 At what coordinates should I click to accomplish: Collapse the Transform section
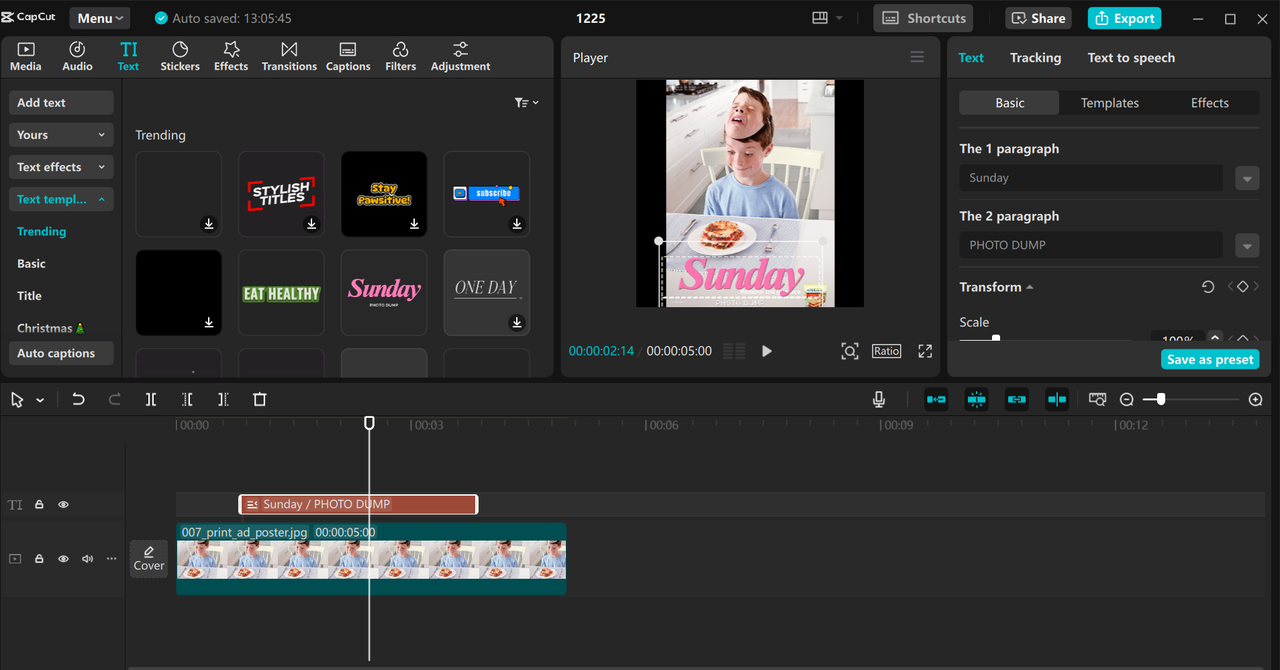(x=1030, y=288)
